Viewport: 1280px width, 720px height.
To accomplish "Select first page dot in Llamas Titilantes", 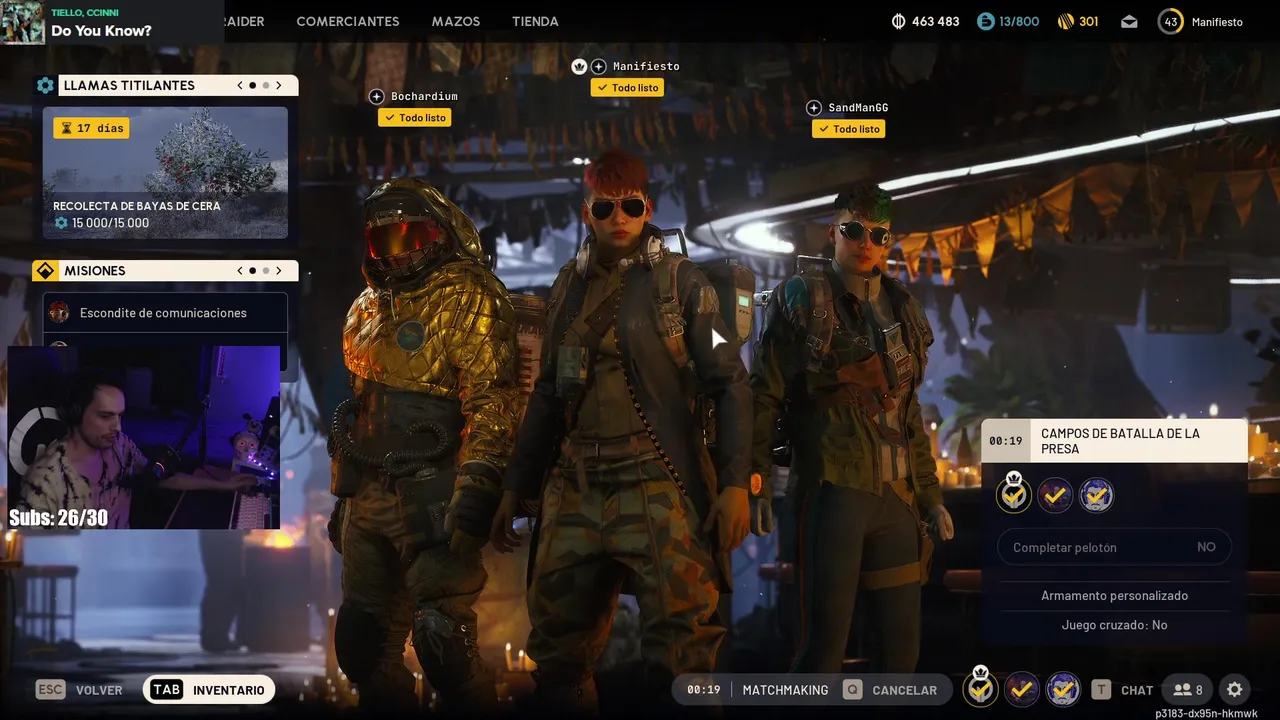I will coord(253,86).
